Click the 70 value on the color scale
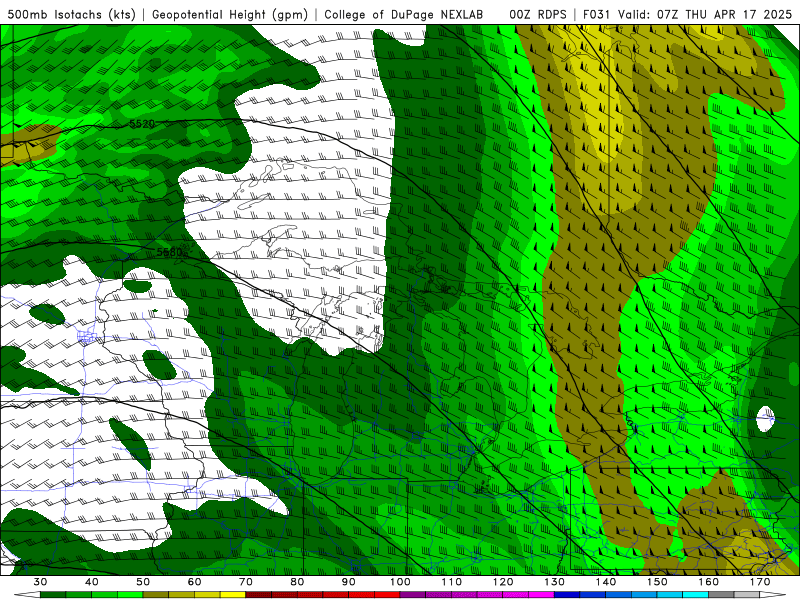800x600 pixels. coord(246,582)
